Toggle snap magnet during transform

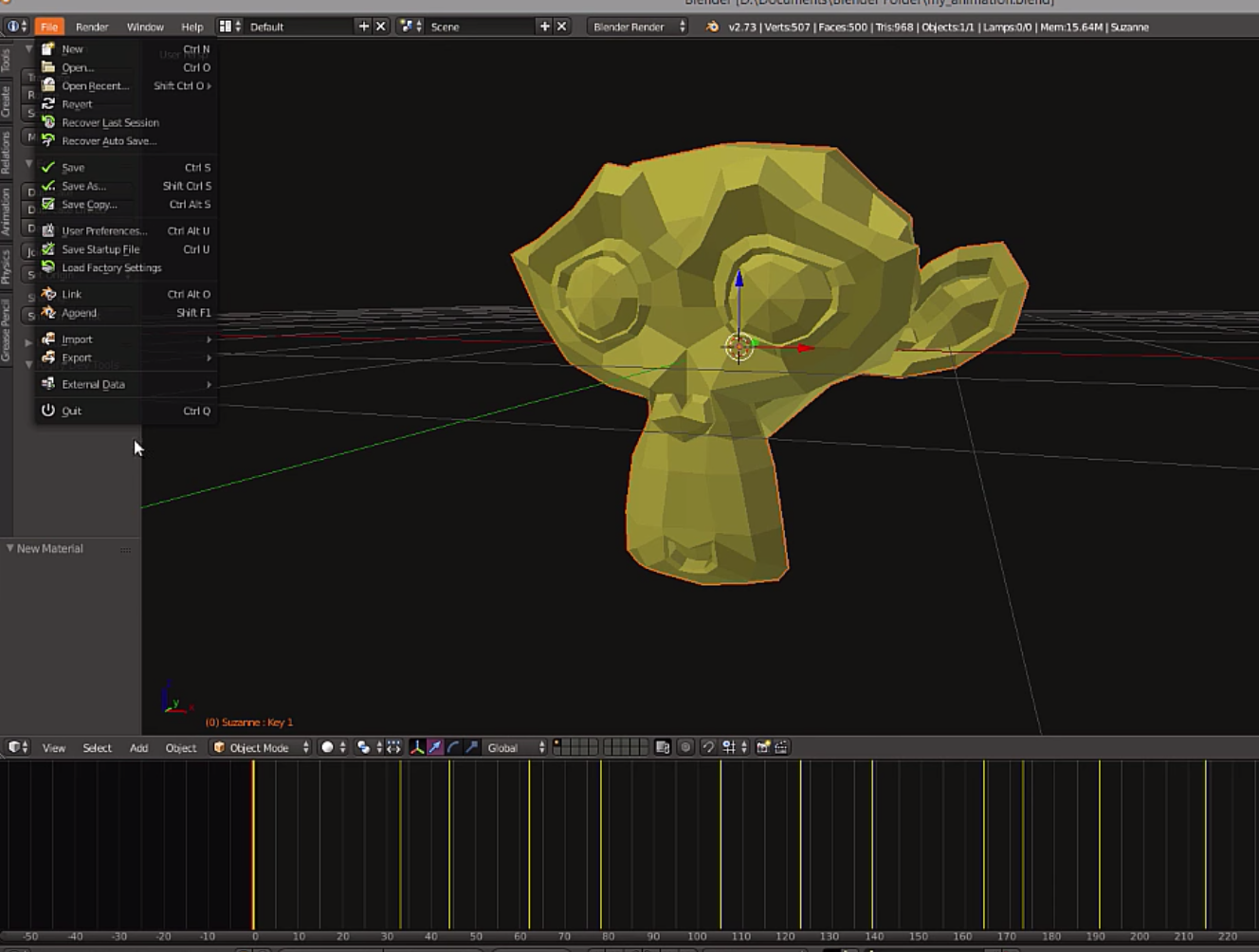click(708, 747)
